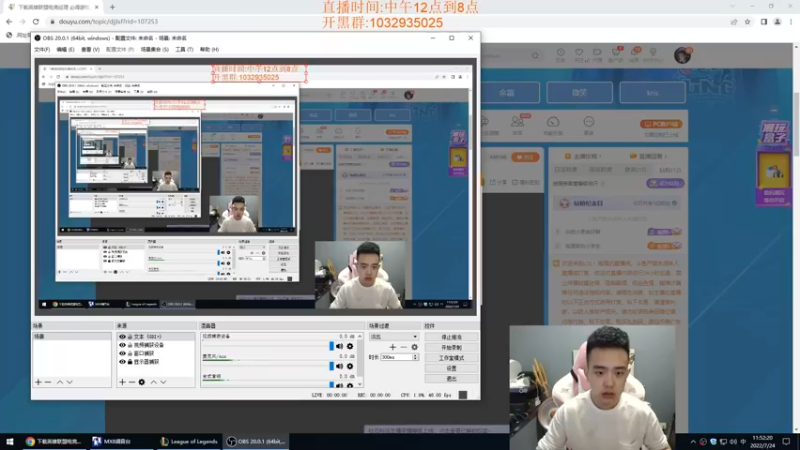Open the more ellipsis icon on Douyu page
Viewport: 800px width, 450px height.
click(x=588, y=122)
